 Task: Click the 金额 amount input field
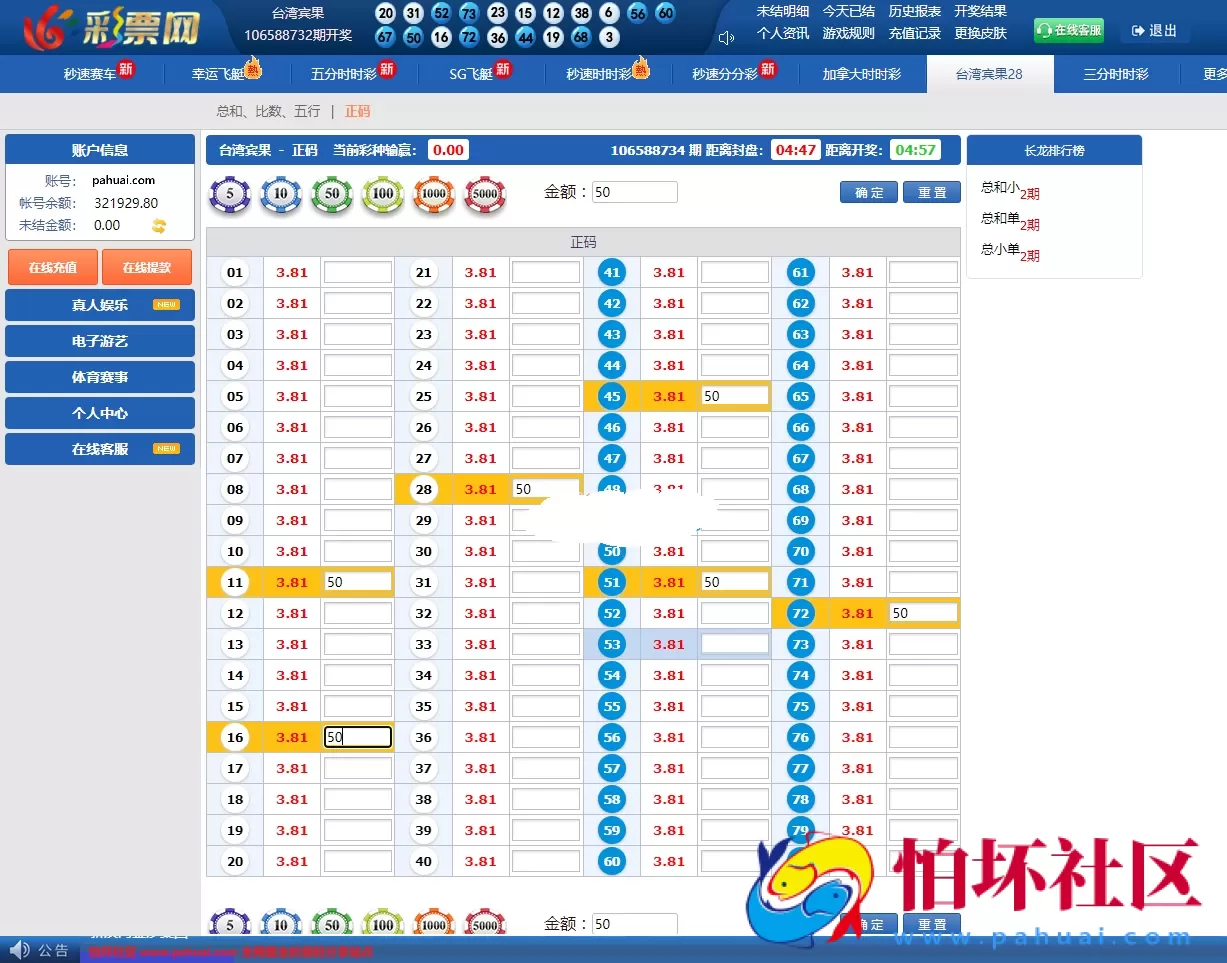(x=634, y=191)
